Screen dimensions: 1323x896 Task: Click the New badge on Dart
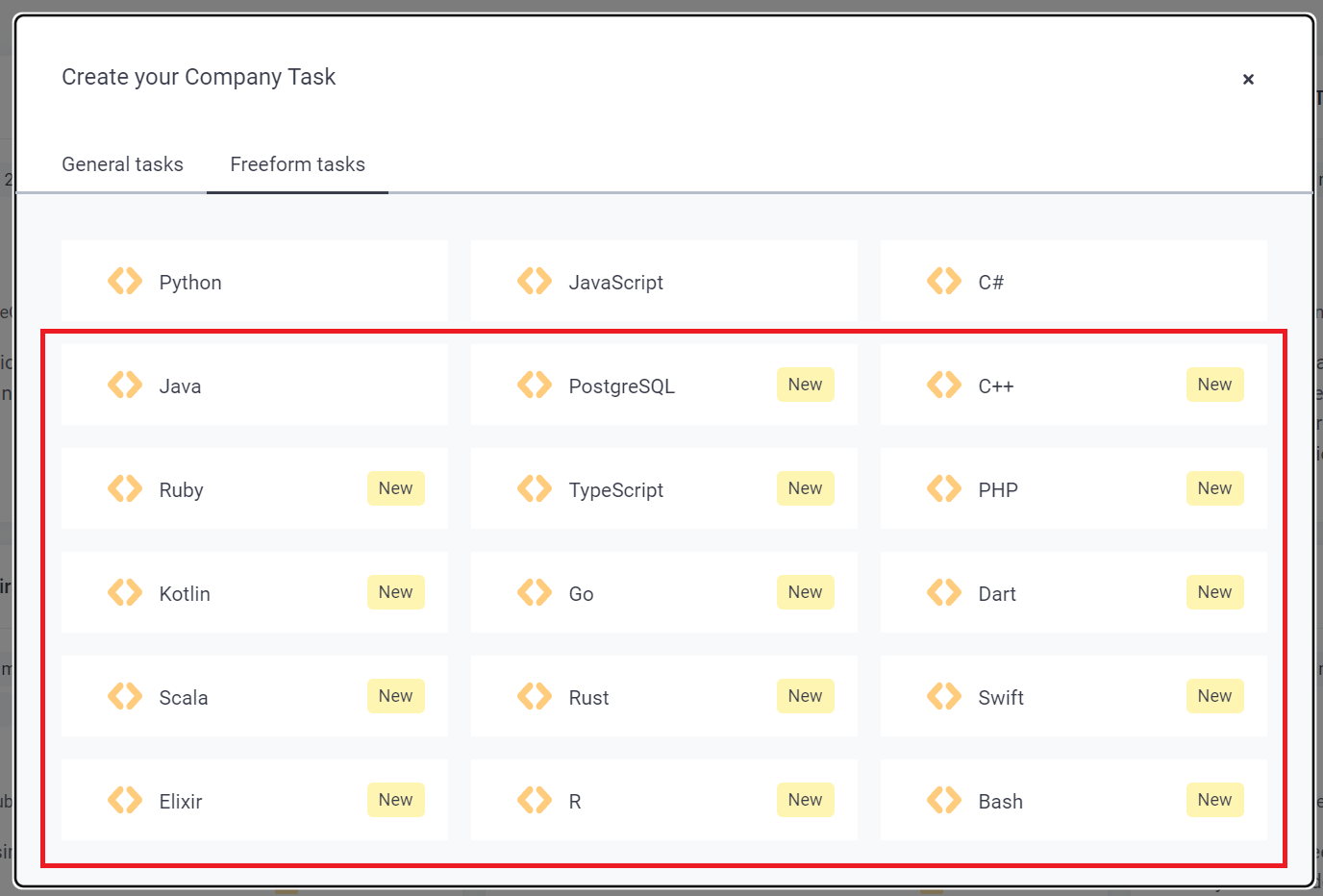click(1214, 592)
